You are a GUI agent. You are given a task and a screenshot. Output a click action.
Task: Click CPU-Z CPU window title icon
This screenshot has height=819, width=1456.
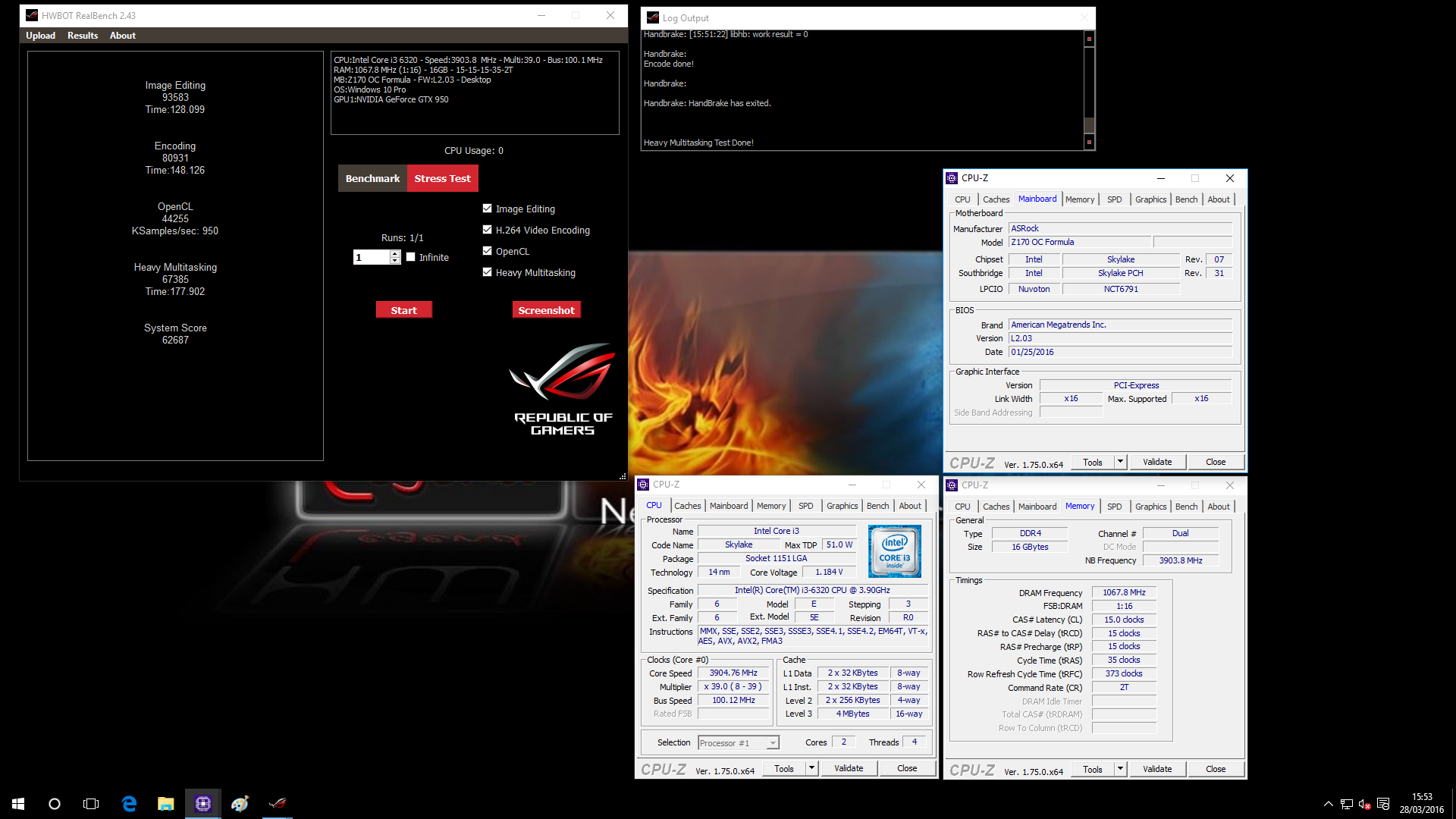(x=643, y=485)
